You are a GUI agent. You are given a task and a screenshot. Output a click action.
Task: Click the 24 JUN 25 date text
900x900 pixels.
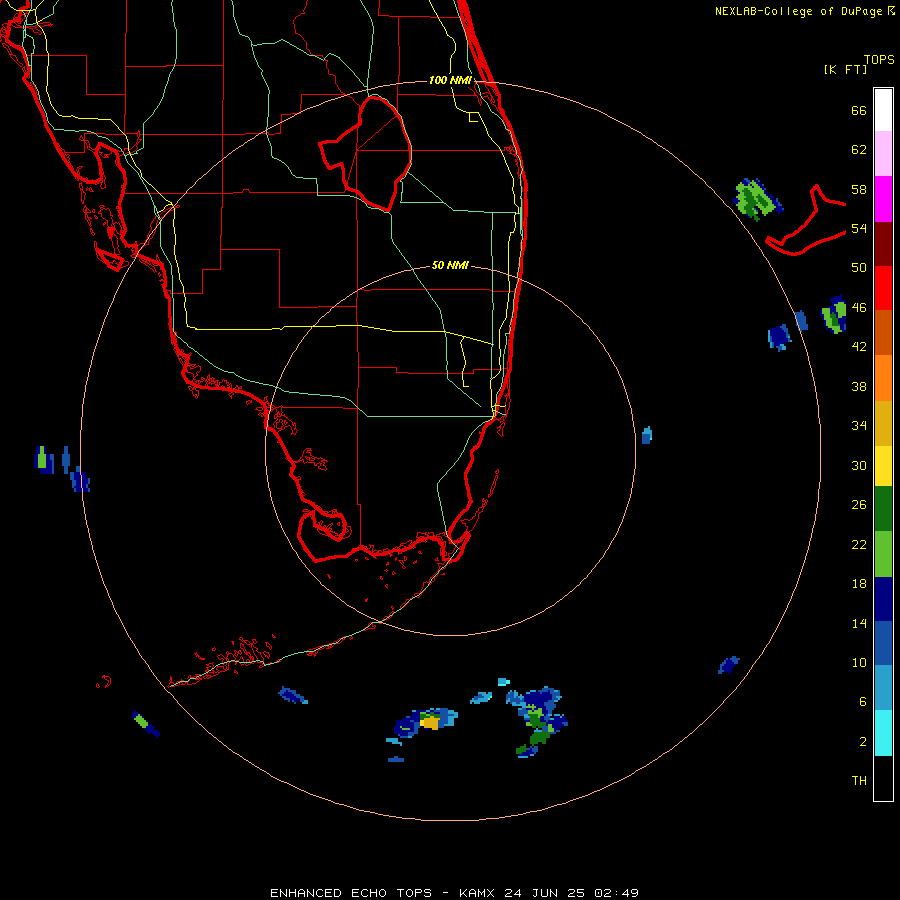tap(544, 893)
